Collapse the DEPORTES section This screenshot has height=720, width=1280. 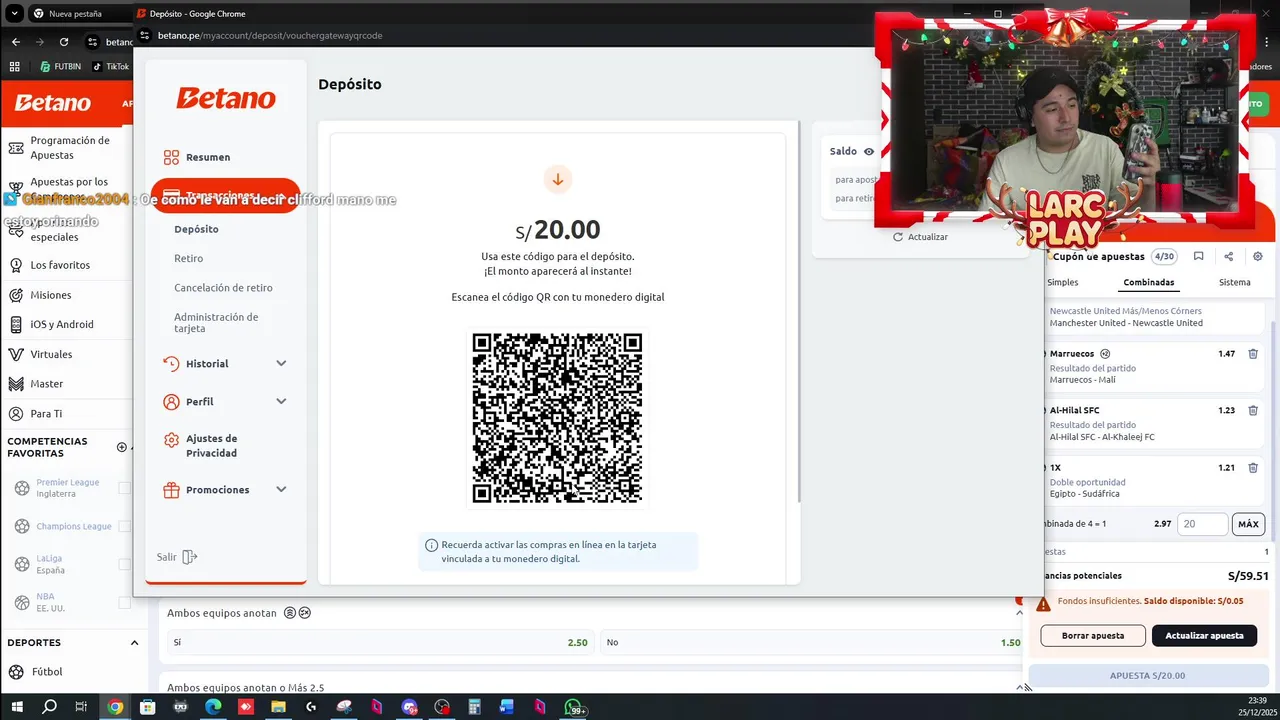click(134, 642)
